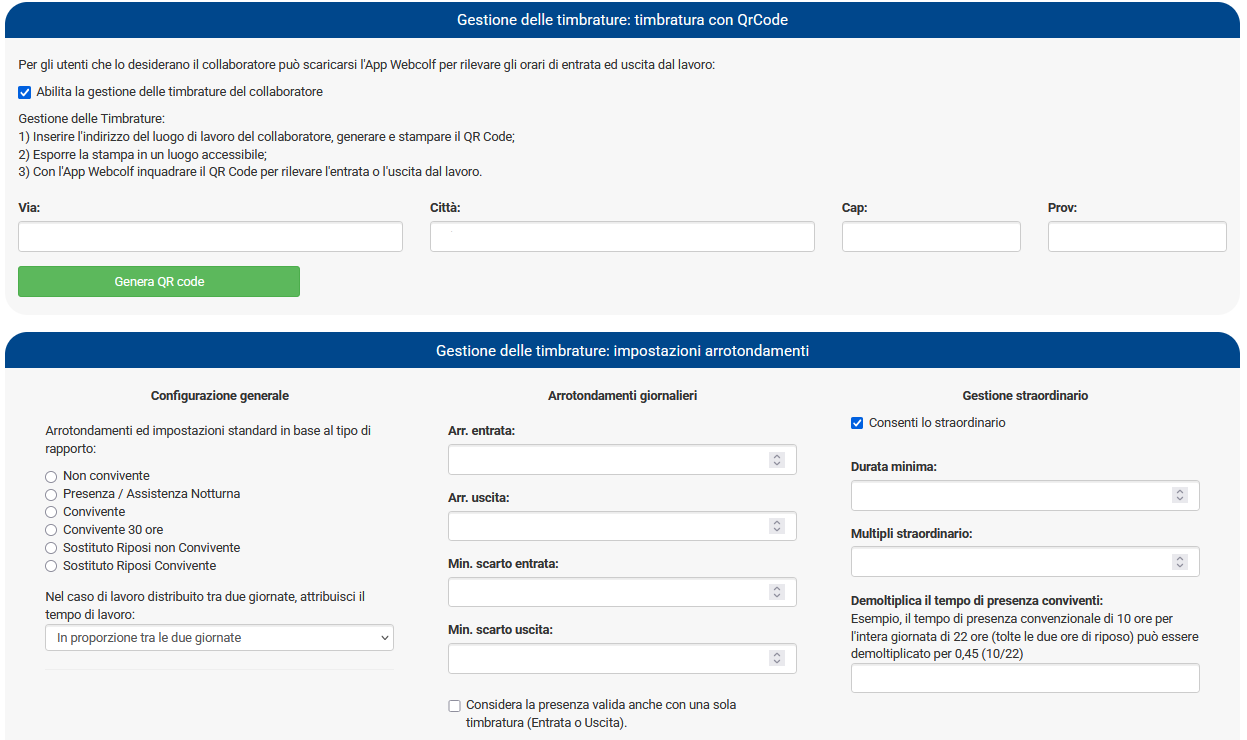This screenshot has height=740, width=1247.
Task: Focus the Città input field
Action: click(x=622, y=237)
